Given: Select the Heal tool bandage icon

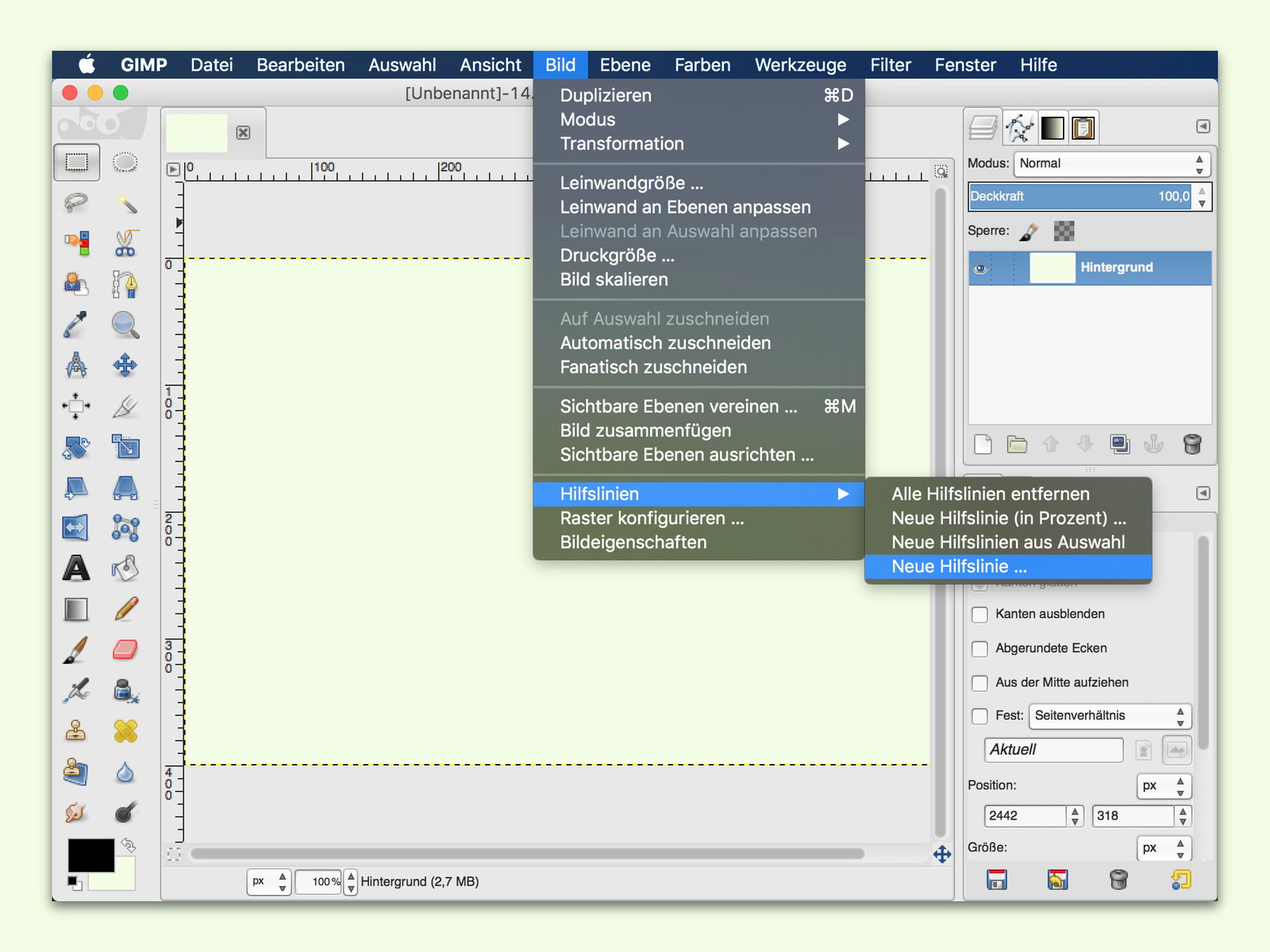Looking at the screenshot, I should tap(125, 731).
